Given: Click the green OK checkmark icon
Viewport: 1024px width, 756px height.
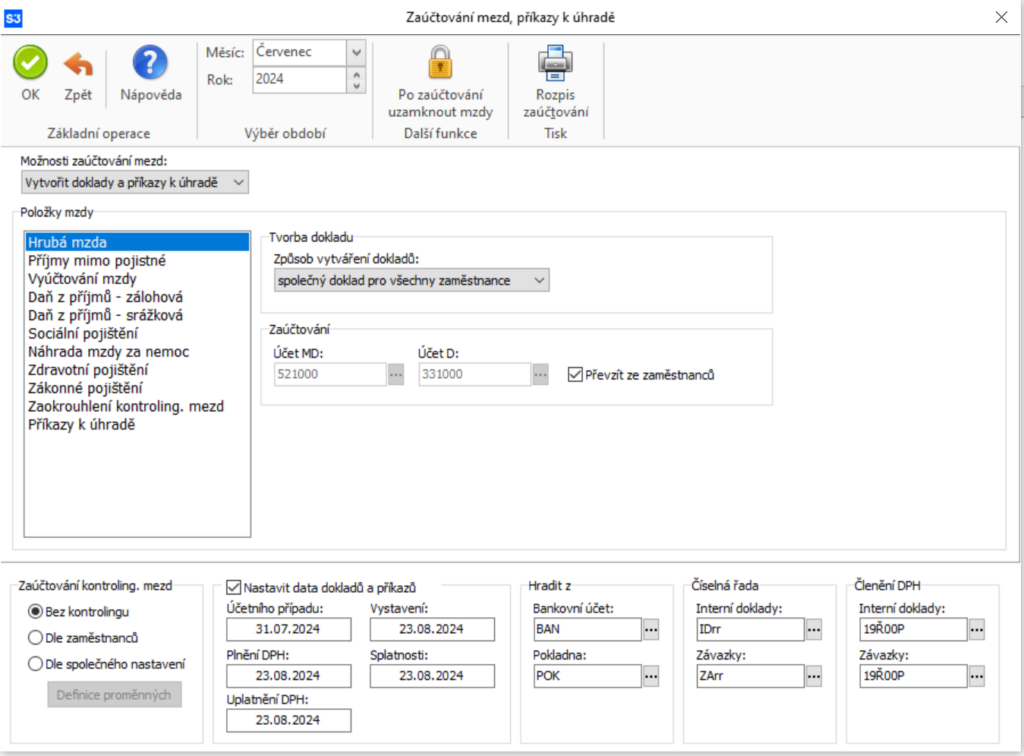Looking at the screenshot, I should pyautogui.click(x=30, y=65).
